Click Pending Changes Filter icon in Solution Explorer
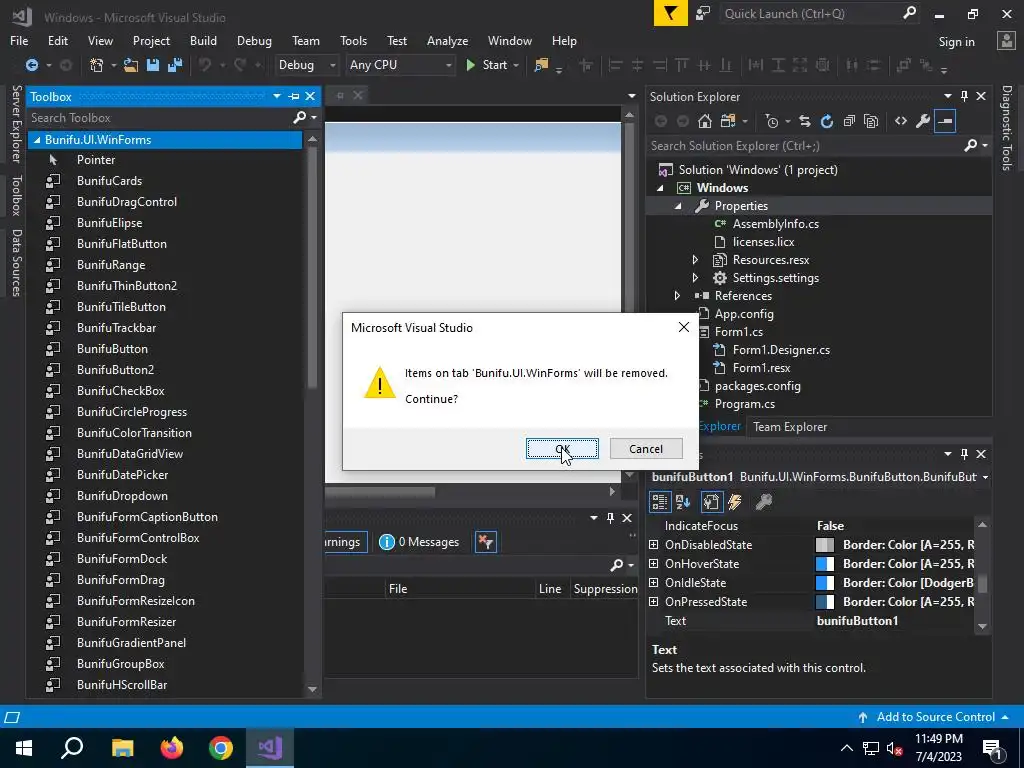The image size is (1024, 768). 772,121
